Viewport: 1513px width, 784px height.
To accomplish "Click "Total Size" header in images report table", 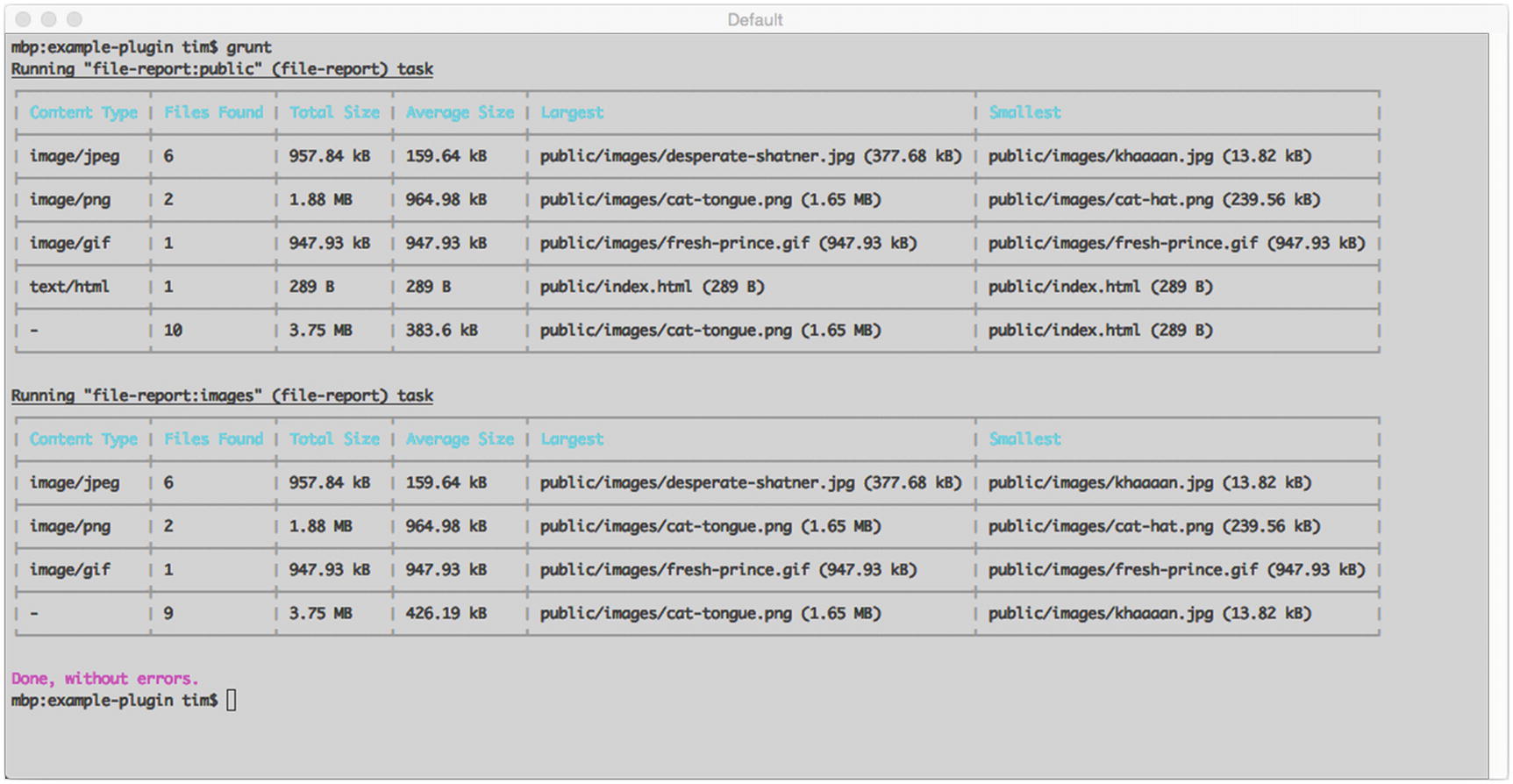I will point(334,439).
